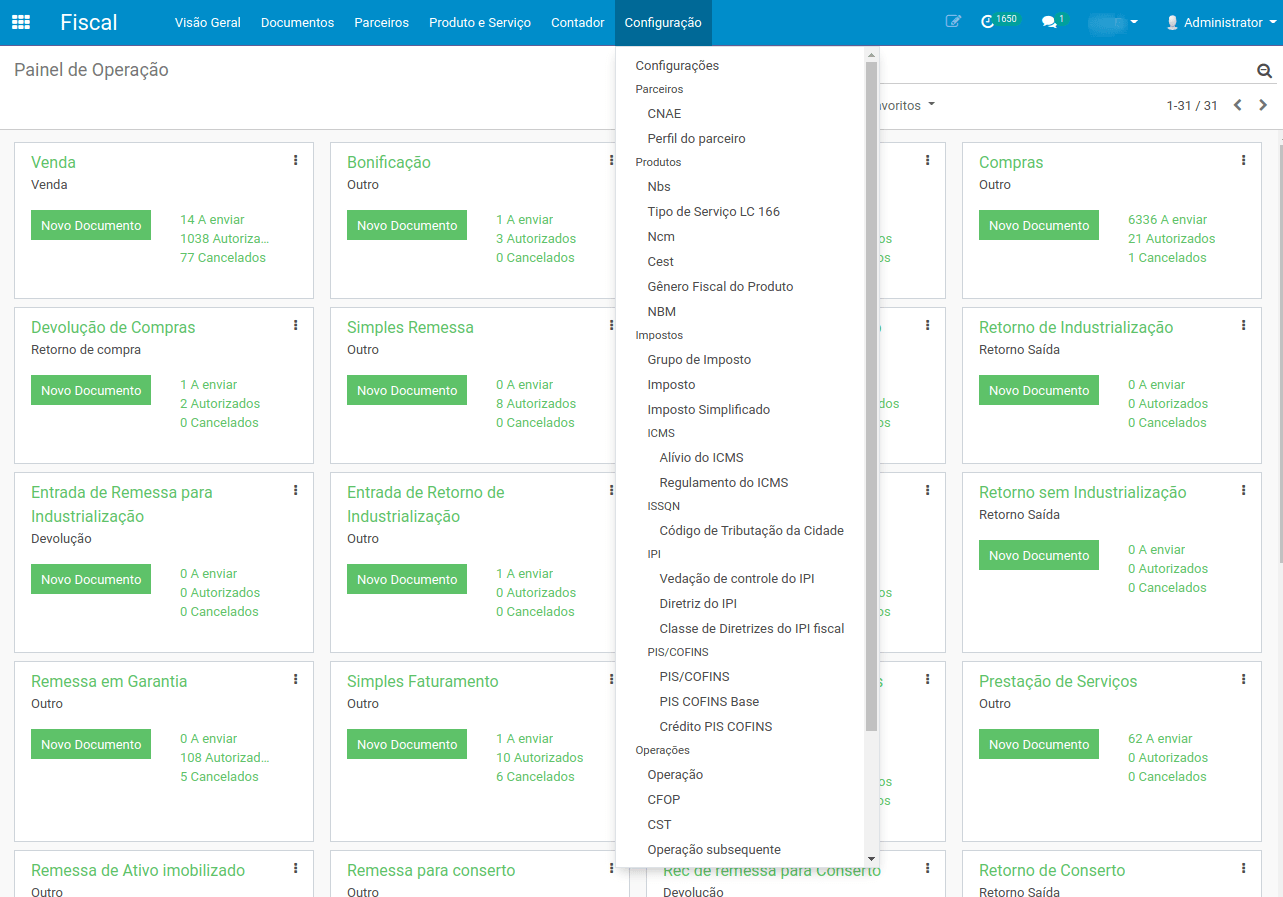Open kebab menu on Prestação de Serviços card
Viewport: 1283px width, 897px height.
pyautogui.click(x=1243, y=679)
